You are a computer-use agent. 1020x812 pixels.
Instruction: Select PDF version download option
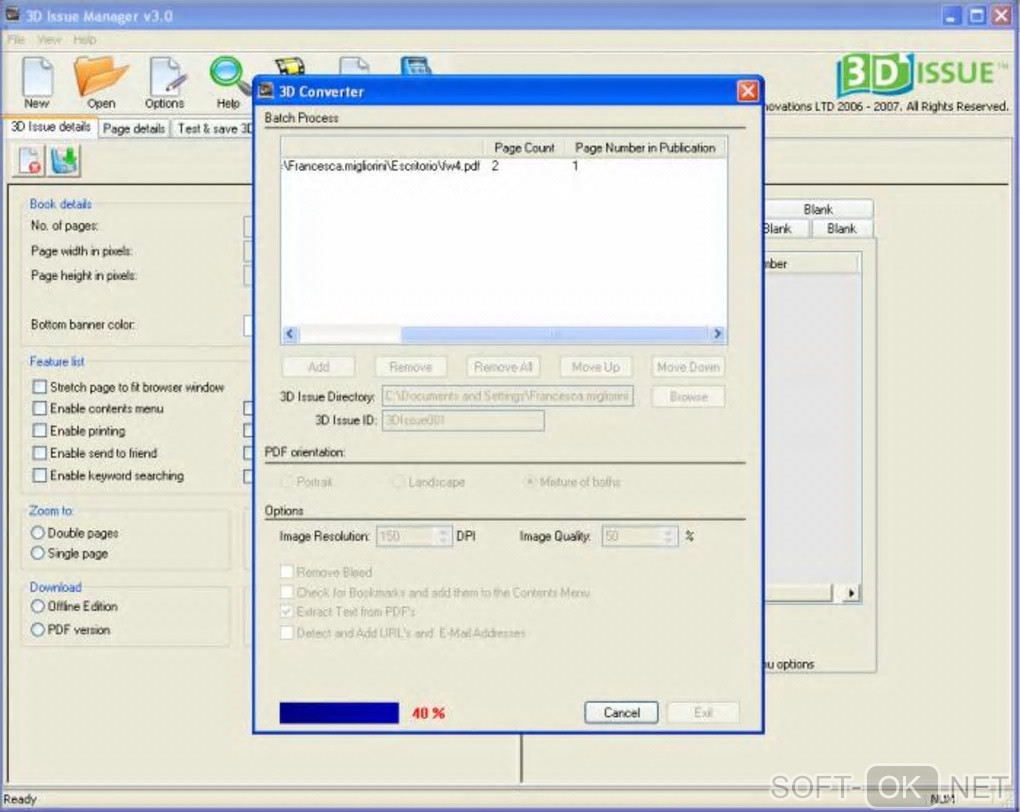[x=38, y=630]
